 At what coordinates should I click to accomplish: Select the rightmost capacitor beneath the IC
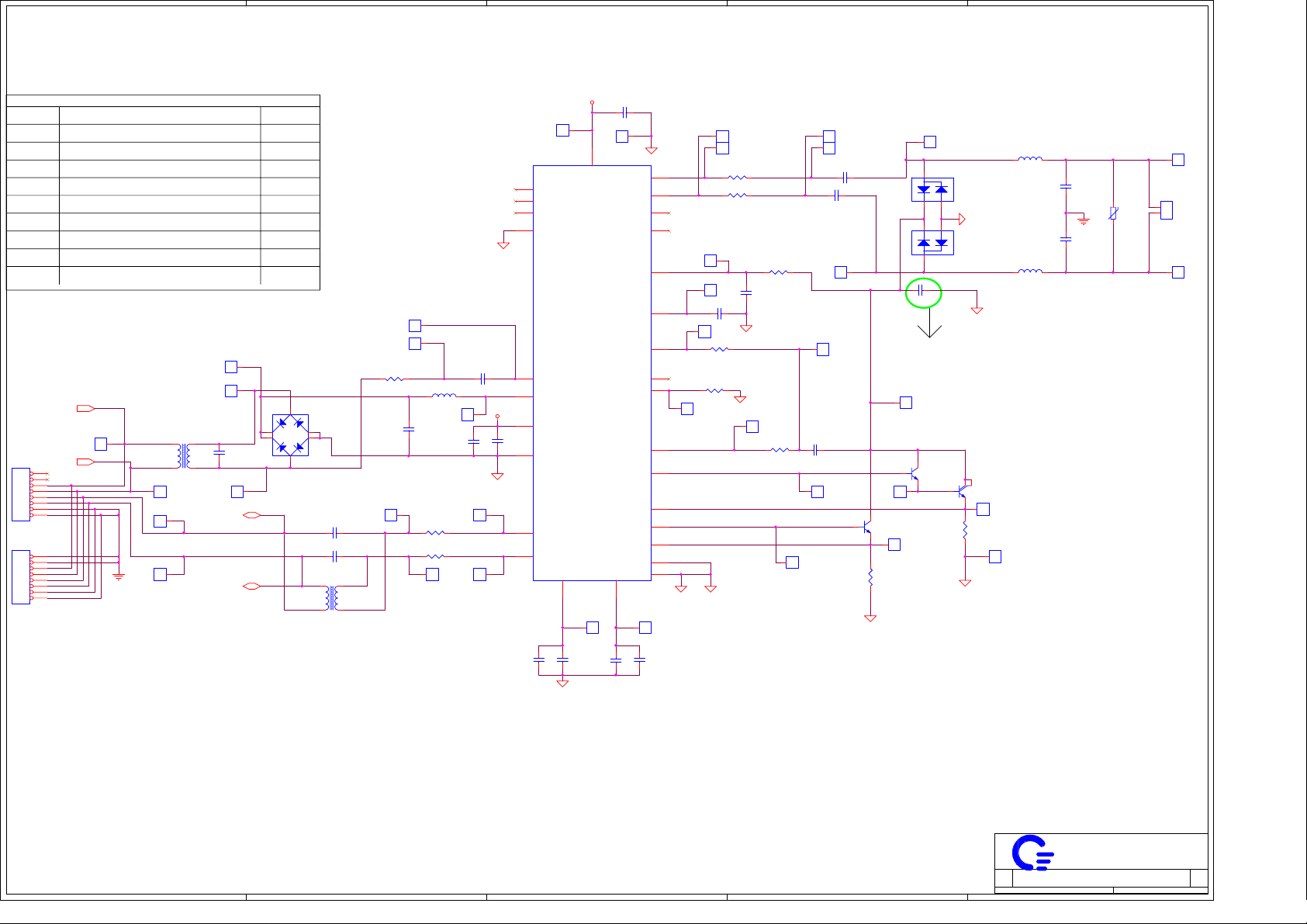point(639,659)
